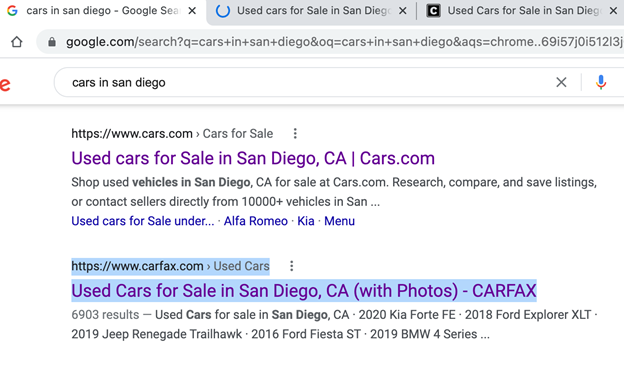The image size is (624, 371).
Task: Open 'Used cars for Sale in San Diego, CA | Cars.com'
Action: 253,158
